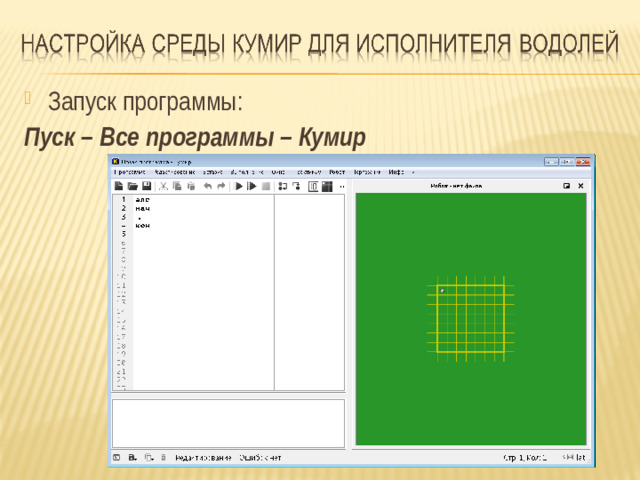This screenshot has width=640, height=480.
Task: Click the Save floppy disk icon
Action: pyautogui.click(x=147, y=186)
